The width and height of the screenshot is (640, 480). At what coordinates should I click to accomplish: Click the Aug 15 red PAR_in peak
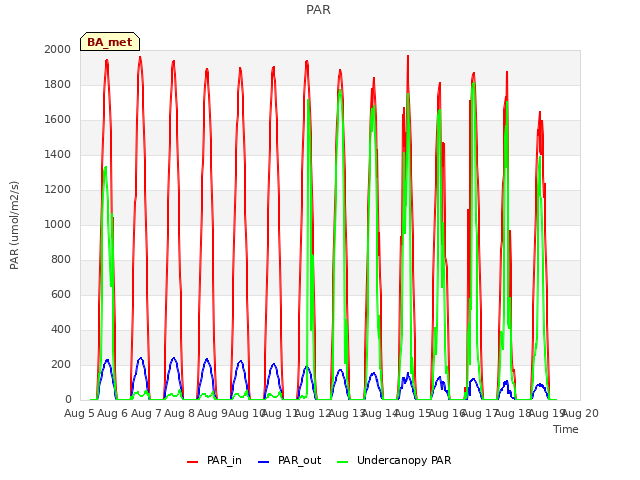pyautogui.click(x=408, y=56)
